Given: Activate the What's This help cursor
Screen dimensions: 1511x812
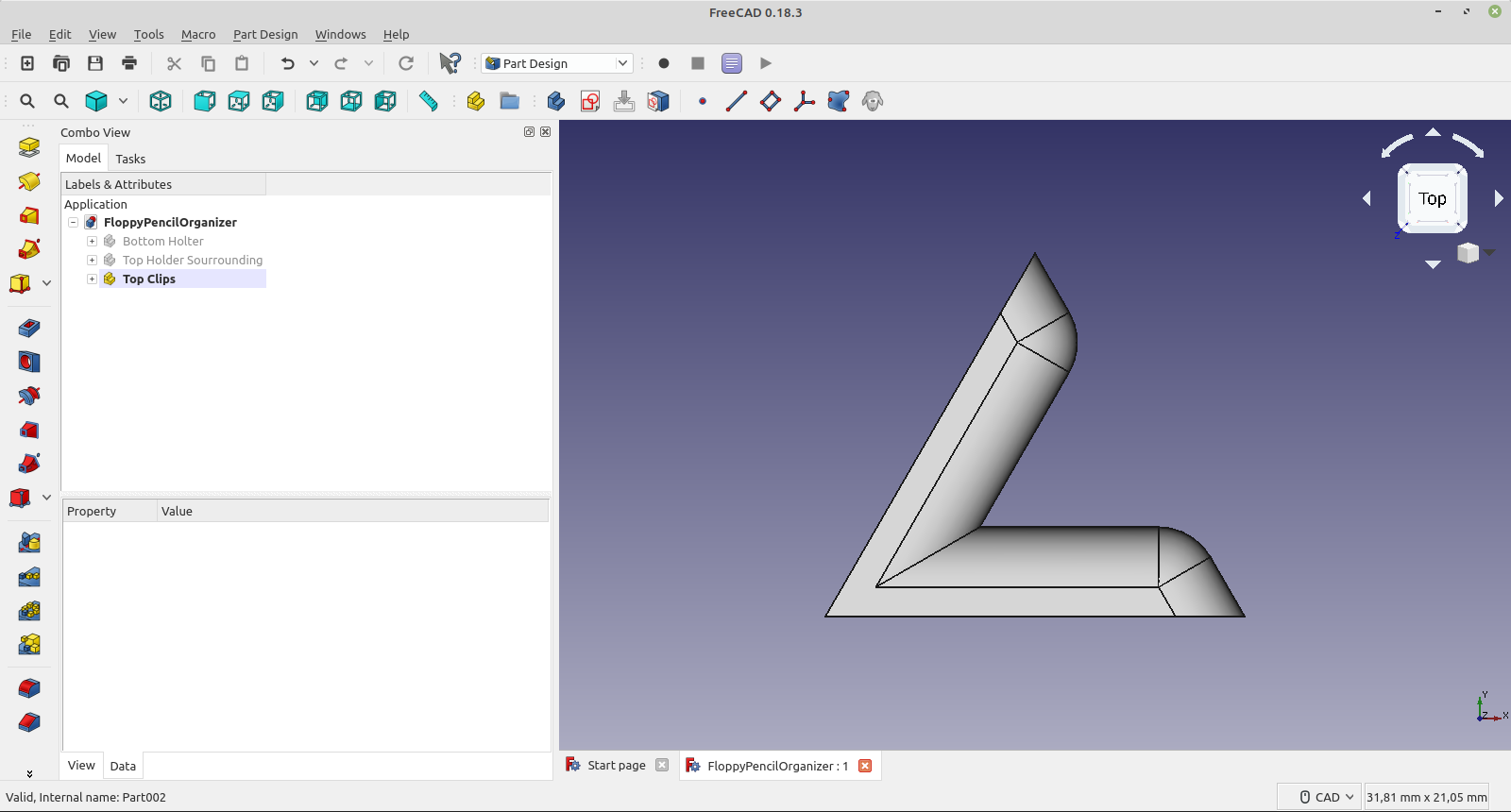Looking at the screenshot, I should (x=450, y=63).
